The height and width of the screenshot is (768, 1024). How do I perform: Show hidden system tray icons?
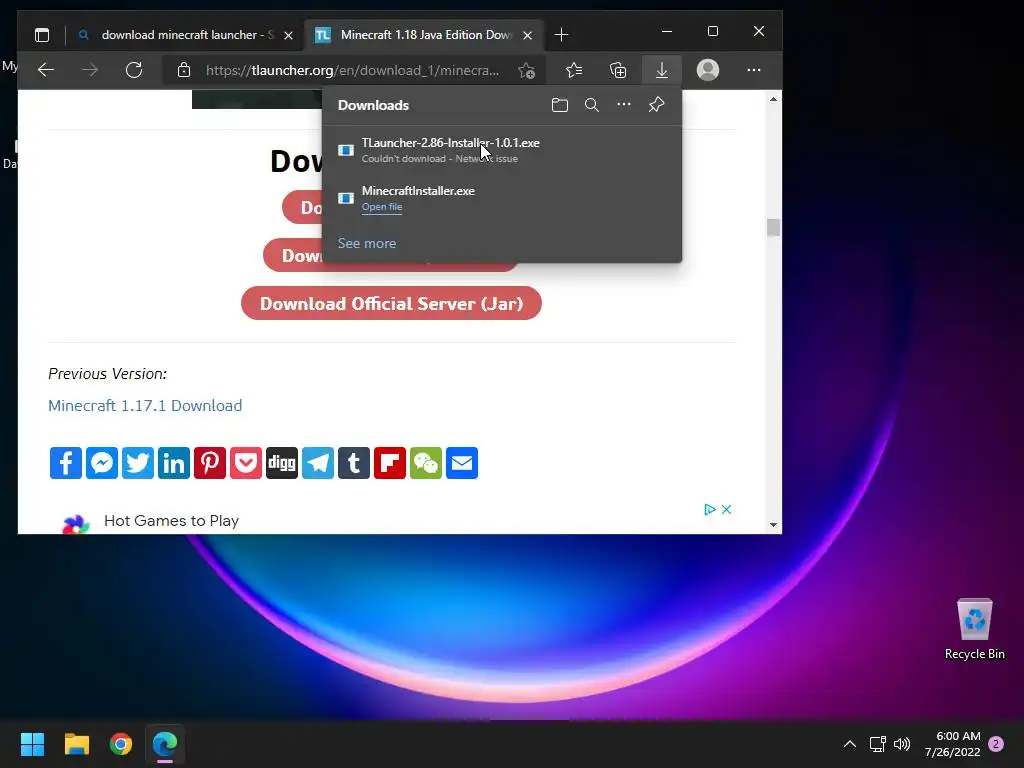[850, 744]
